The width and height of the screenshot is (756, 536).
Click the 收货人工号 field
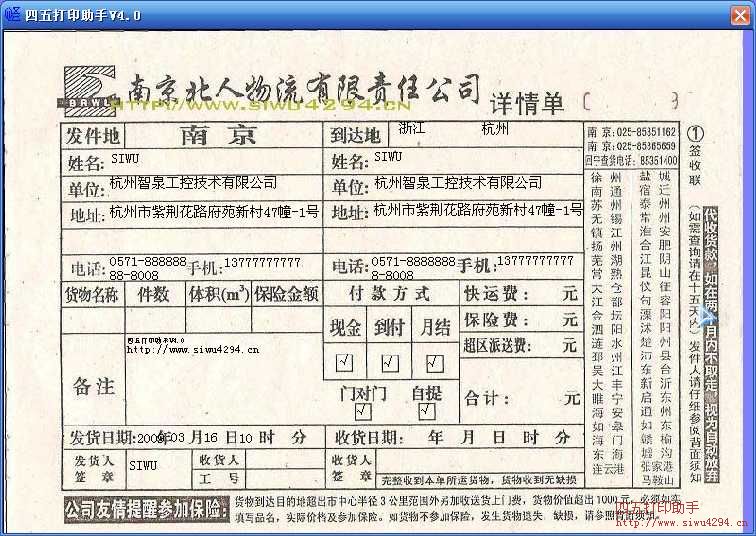pyautogui.click(x=284, y=479)
